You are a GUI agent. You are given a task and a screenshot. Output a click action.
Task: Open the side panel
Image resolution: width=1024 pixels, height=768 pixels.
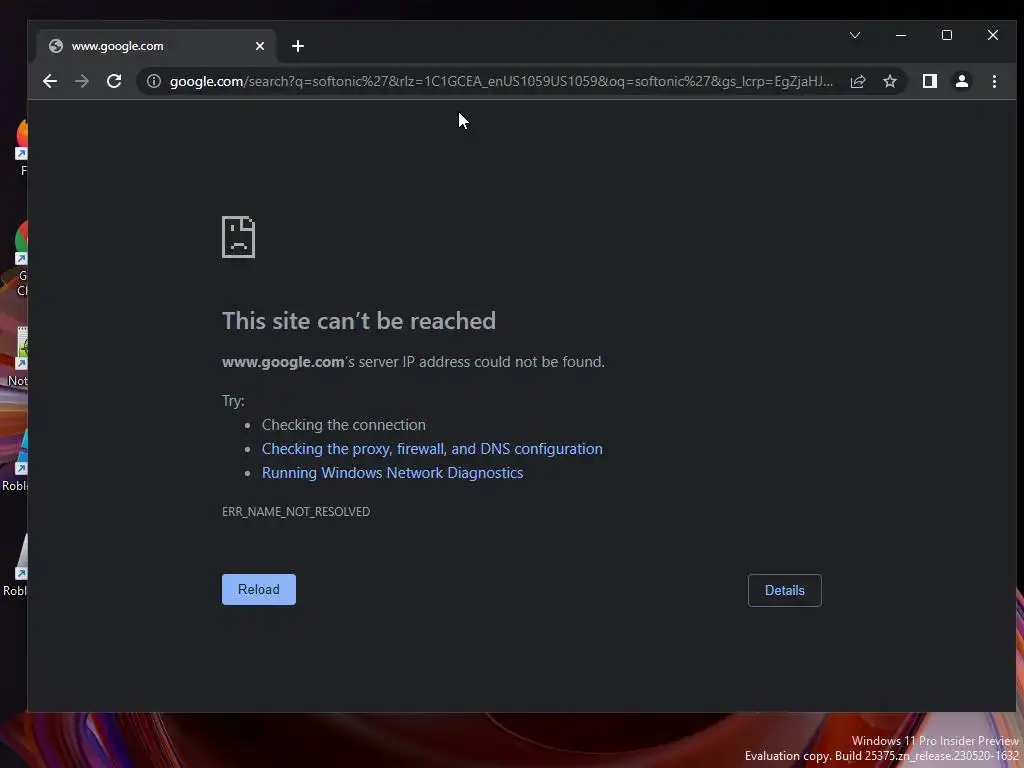[929, 81]
